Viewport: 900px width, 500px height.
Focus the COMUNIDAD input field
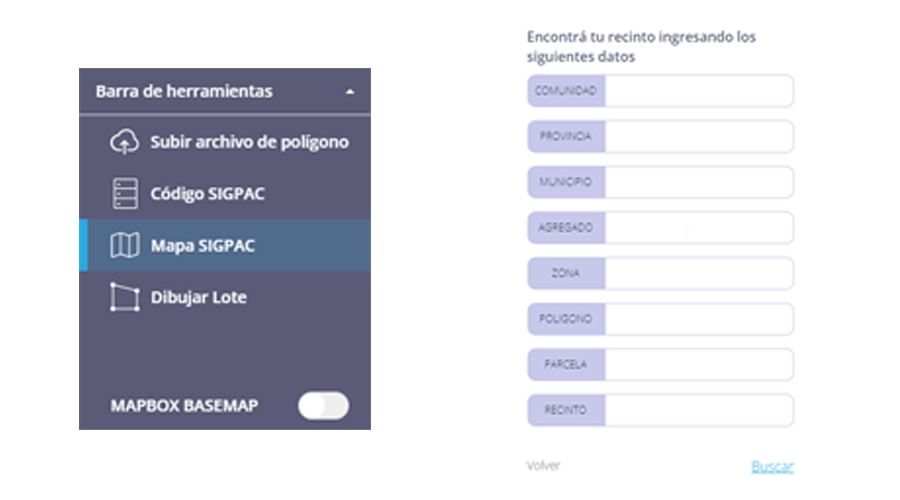(699, 91)
